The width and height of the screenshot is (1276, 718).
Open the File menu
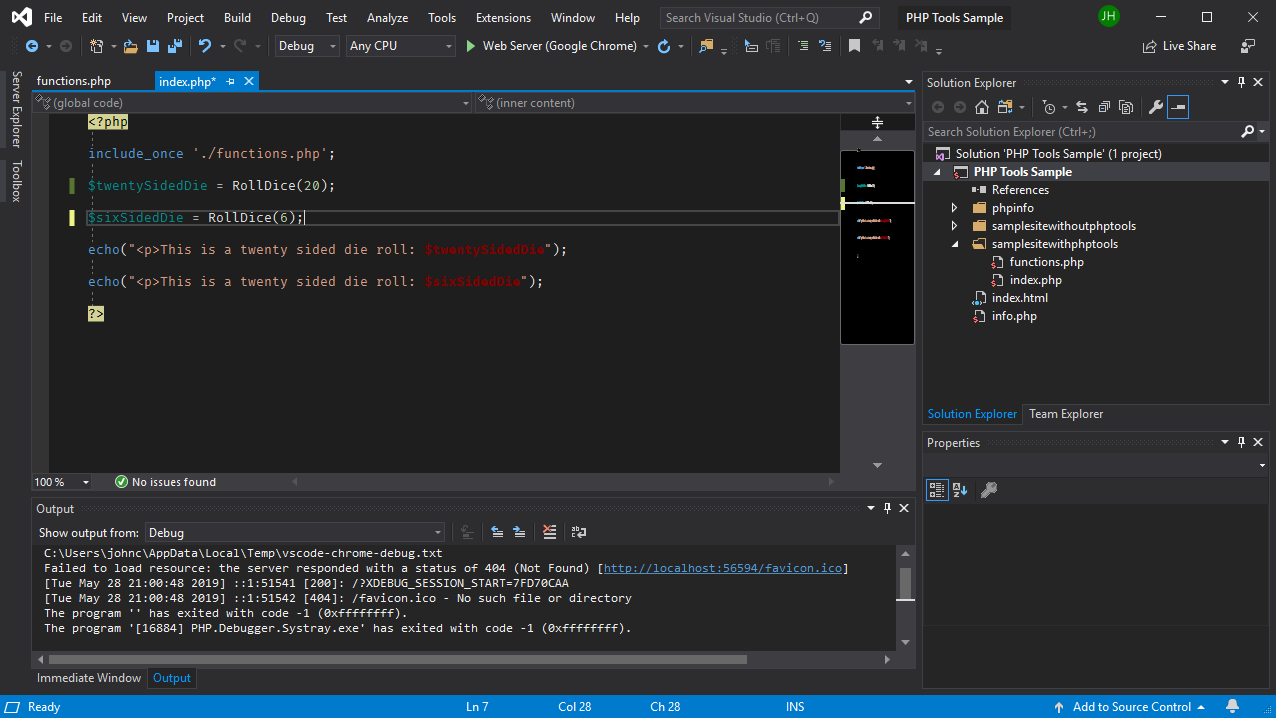[53, 18]
